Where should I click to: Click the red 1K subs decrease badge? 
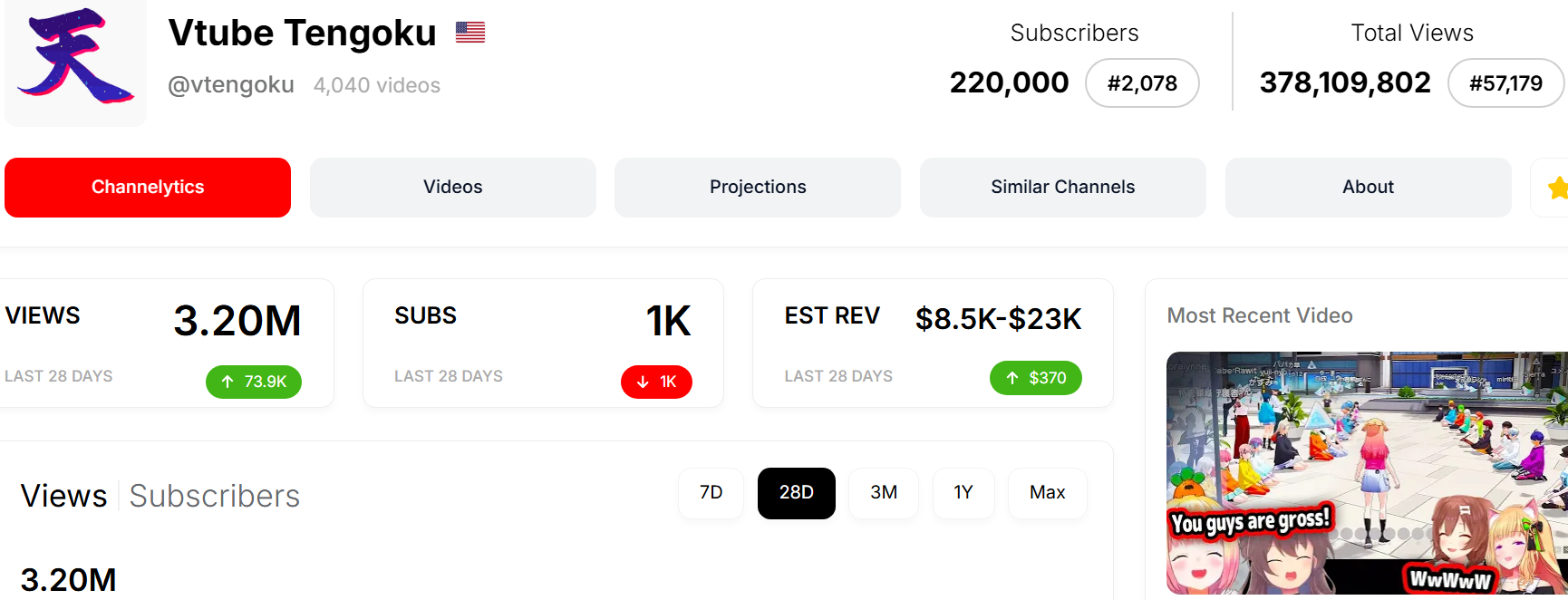[656, 382]
